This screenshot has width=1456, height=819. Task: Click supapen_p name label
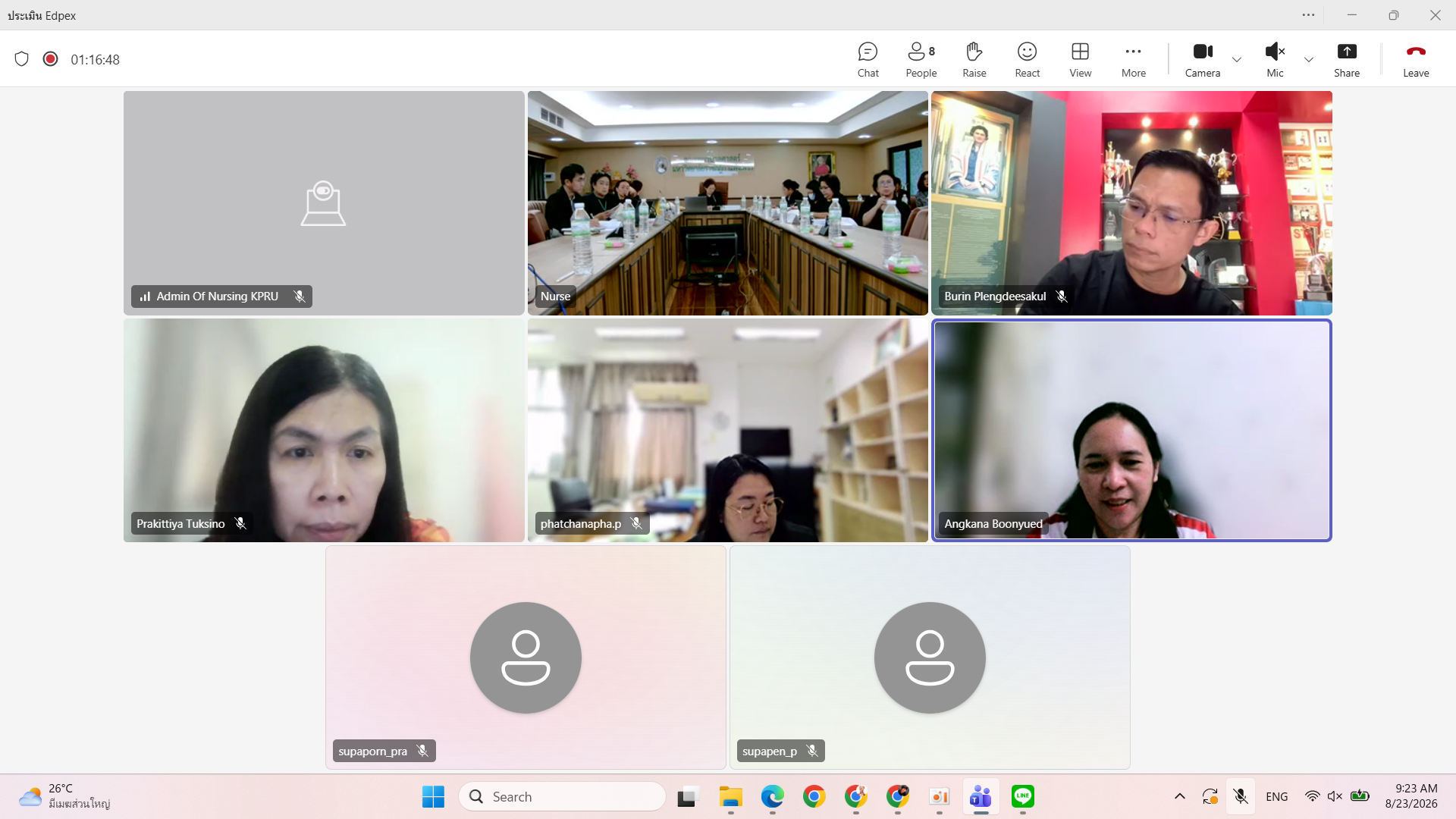[x=769, y=752]
